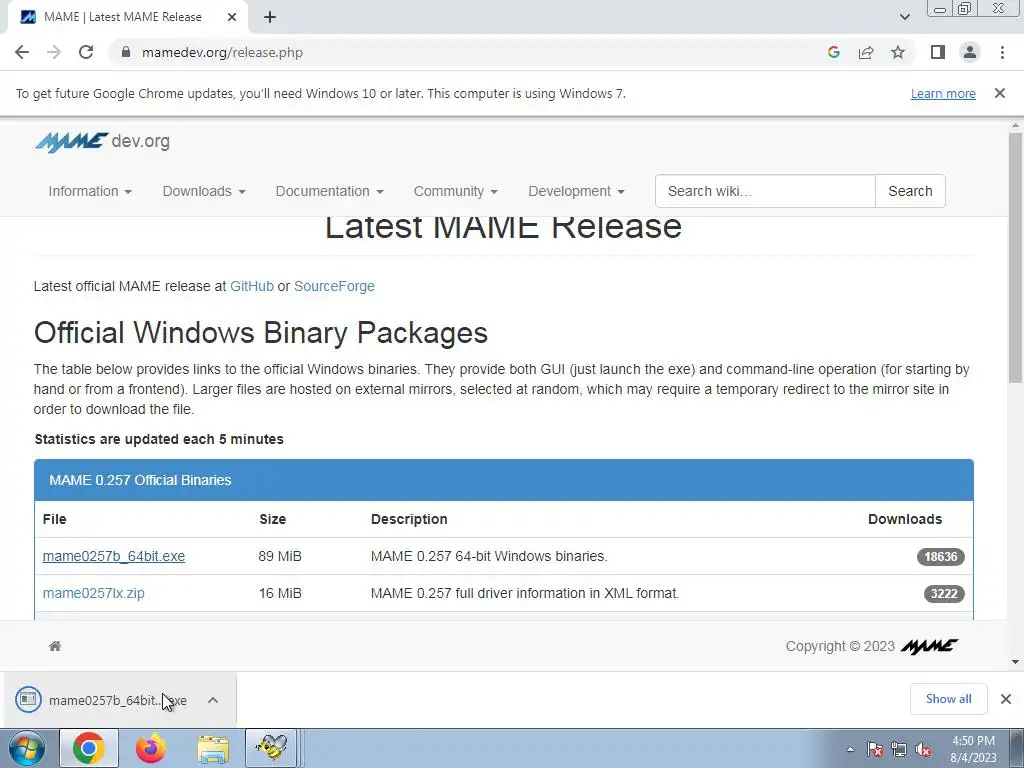
Task: Open the SourceForge release link
Action: tap(334, 286)
